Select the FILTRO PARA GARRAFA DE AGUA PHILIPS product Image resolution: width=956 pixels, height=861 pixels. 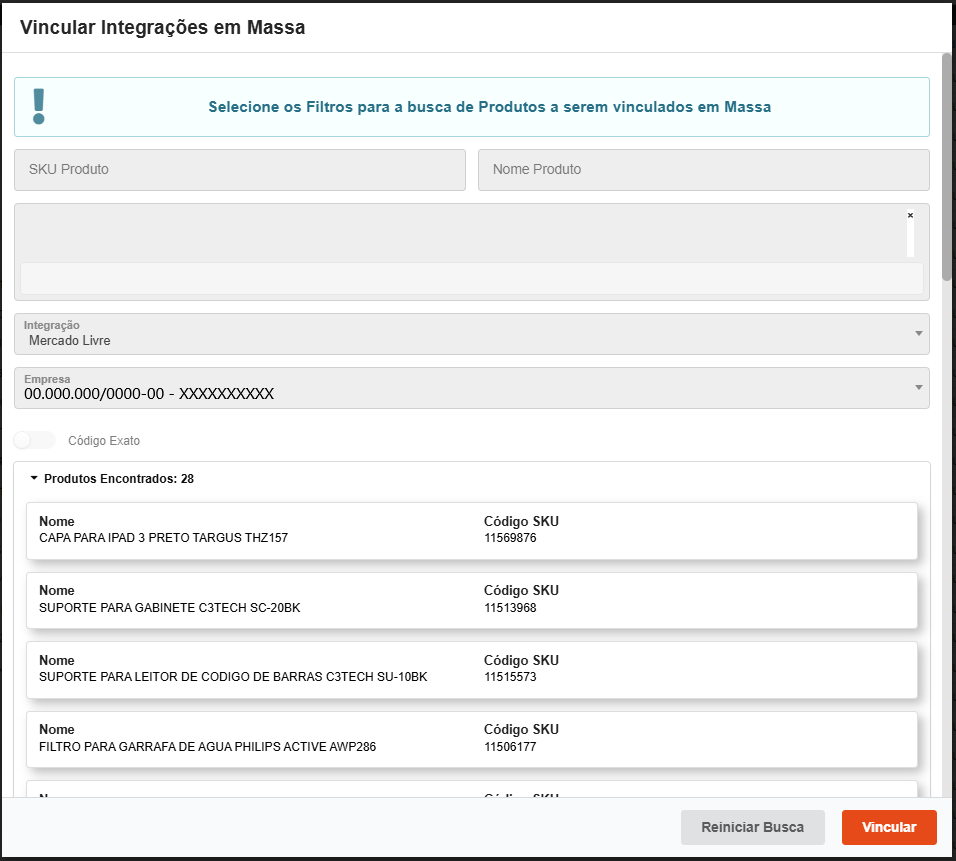point(207,747)
